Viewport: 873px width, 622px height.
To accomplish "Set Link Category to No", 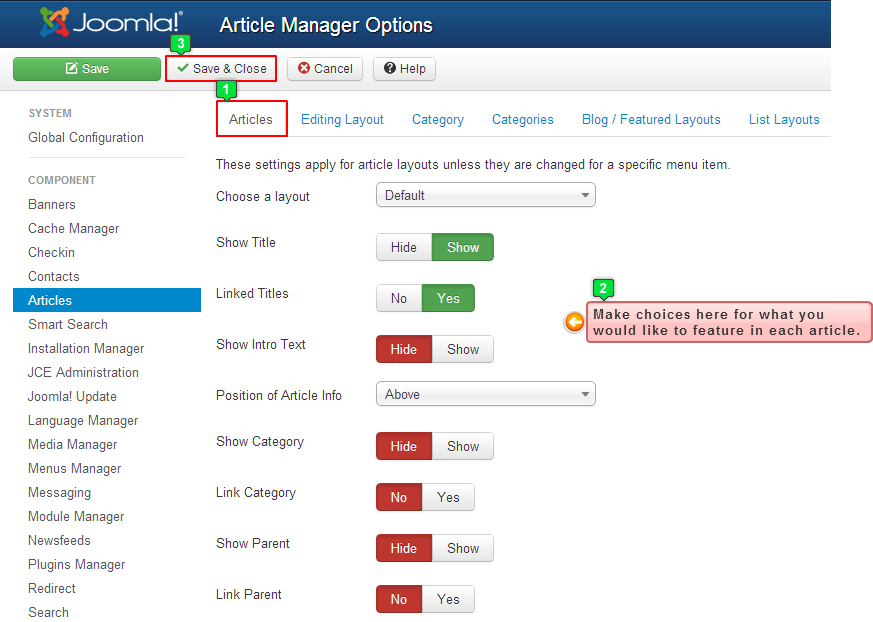I will tap(399, 497).
